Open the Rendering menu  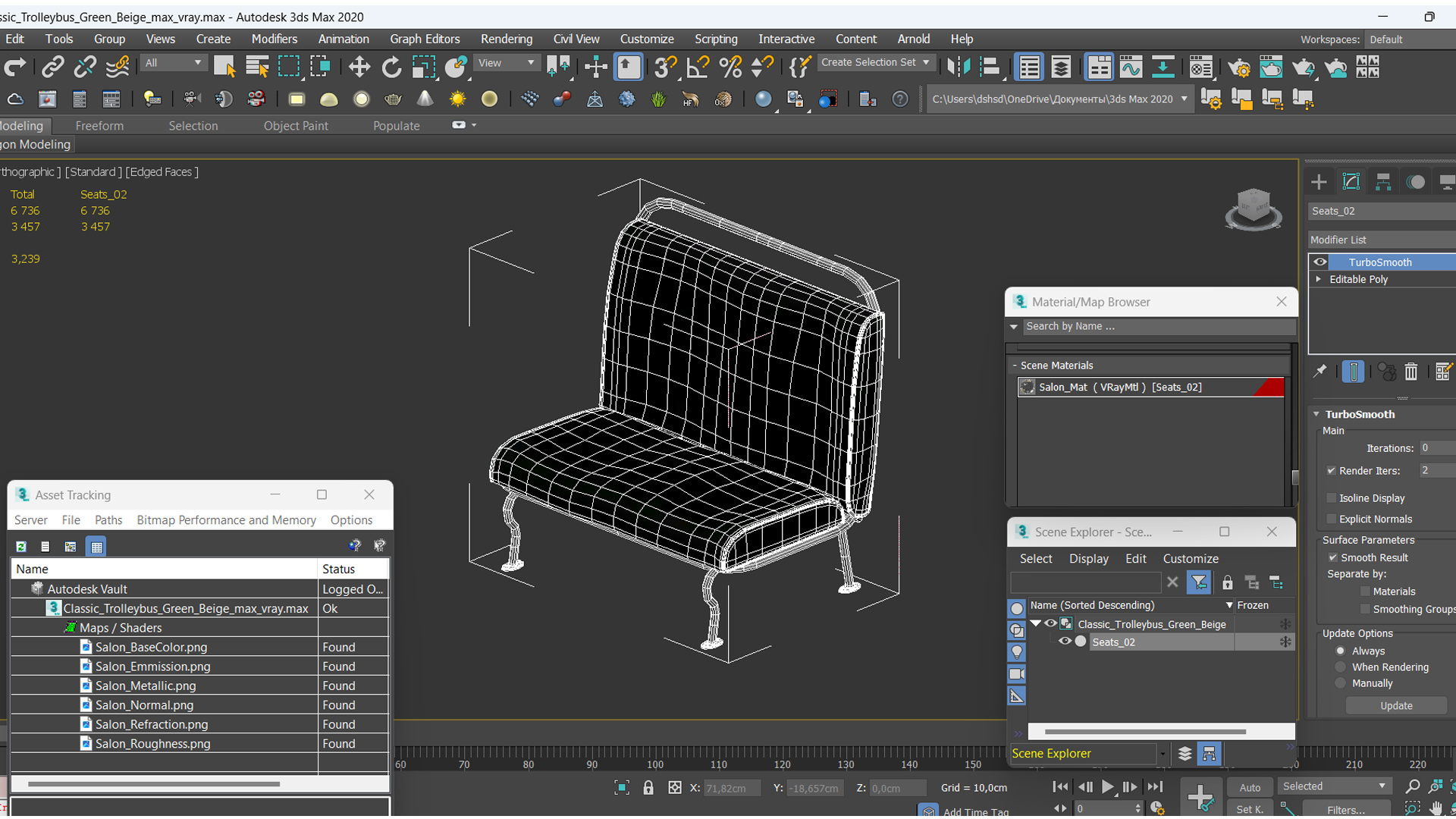click(507, 39)
